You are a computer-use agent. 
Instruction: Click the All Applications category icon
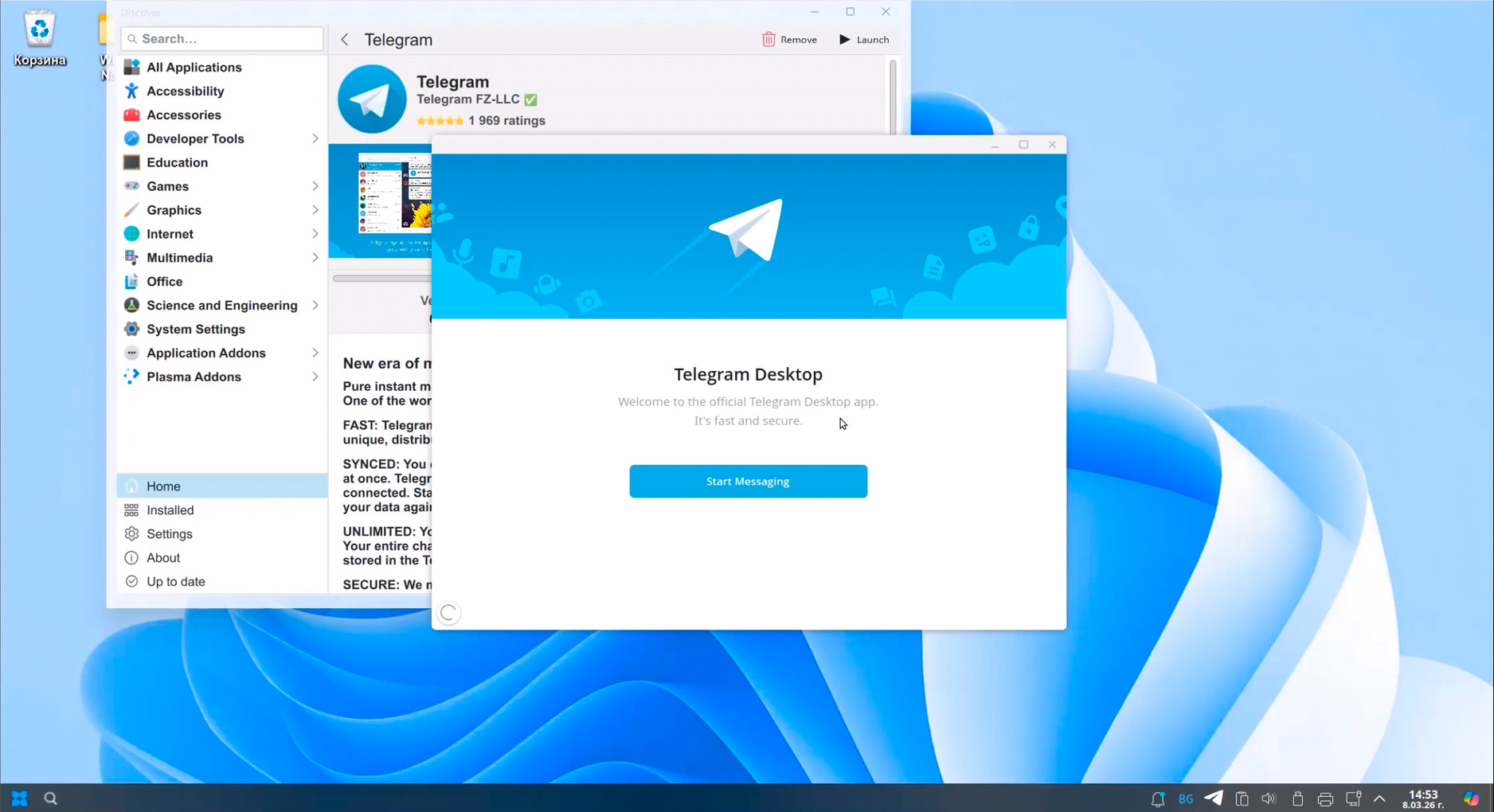[x=131, y=67]
